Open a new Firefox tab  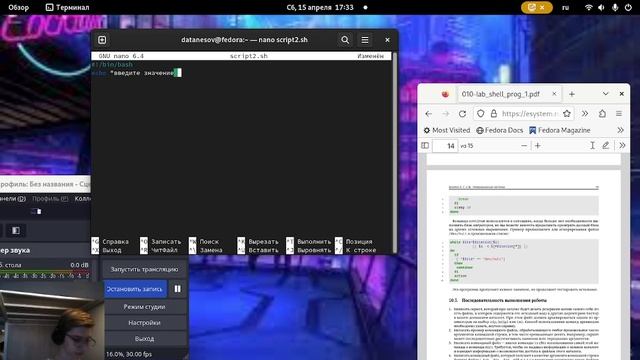pos(571,94)
